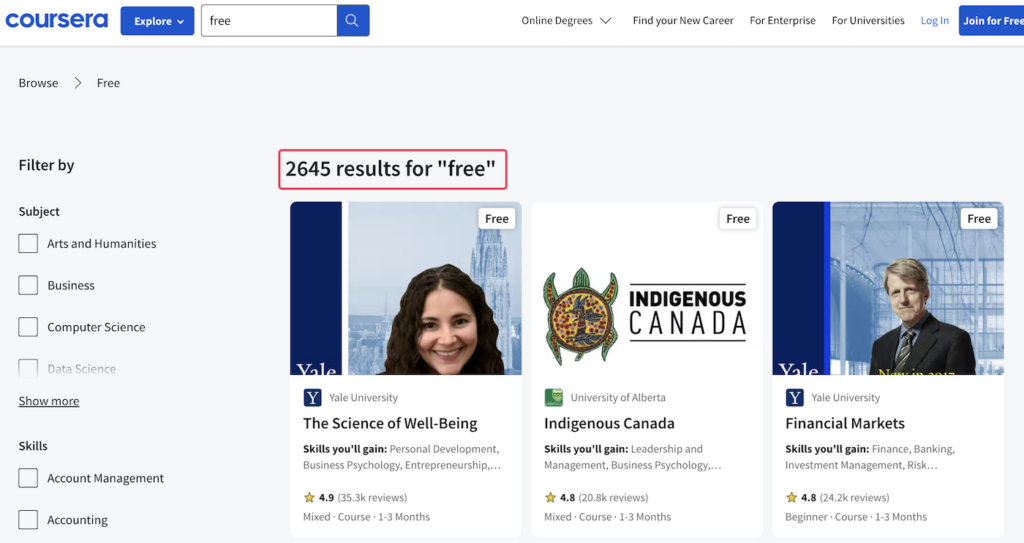Click the Log In link
Image resolution: width=1024 pixels, height=543 pixels.
pos(935,20)
